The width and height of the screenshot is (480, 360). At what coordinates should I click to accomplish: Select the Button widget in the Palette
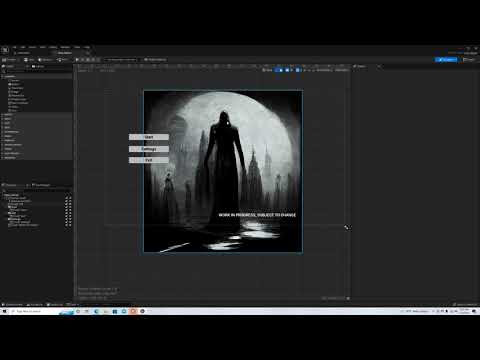click(14, 84)
